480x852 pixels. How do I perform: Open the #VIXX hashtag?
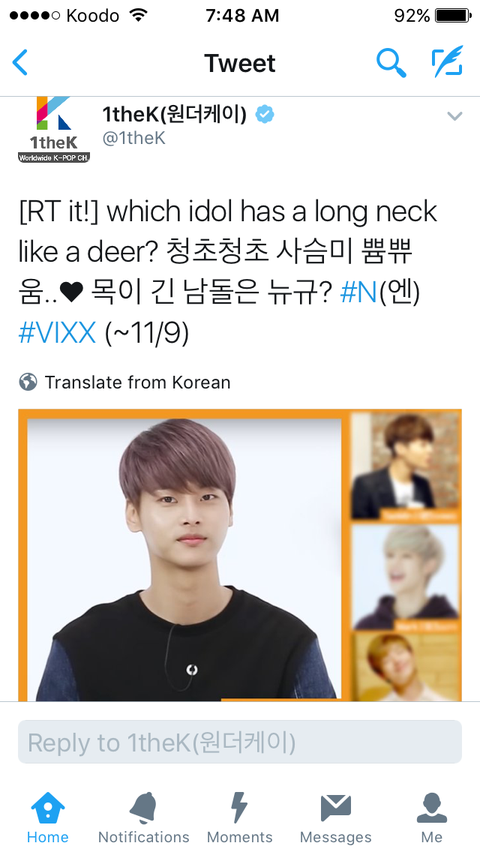click(x=57, y=333)
